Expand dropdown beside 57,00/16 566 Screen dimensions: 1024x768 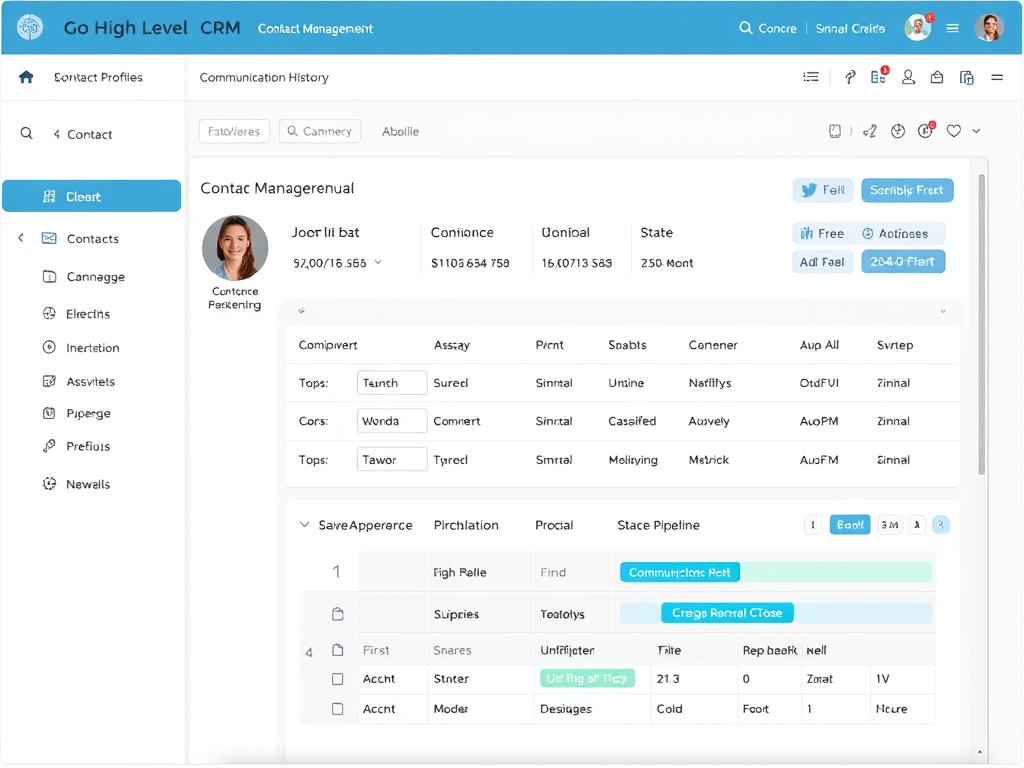pos(378,263)
